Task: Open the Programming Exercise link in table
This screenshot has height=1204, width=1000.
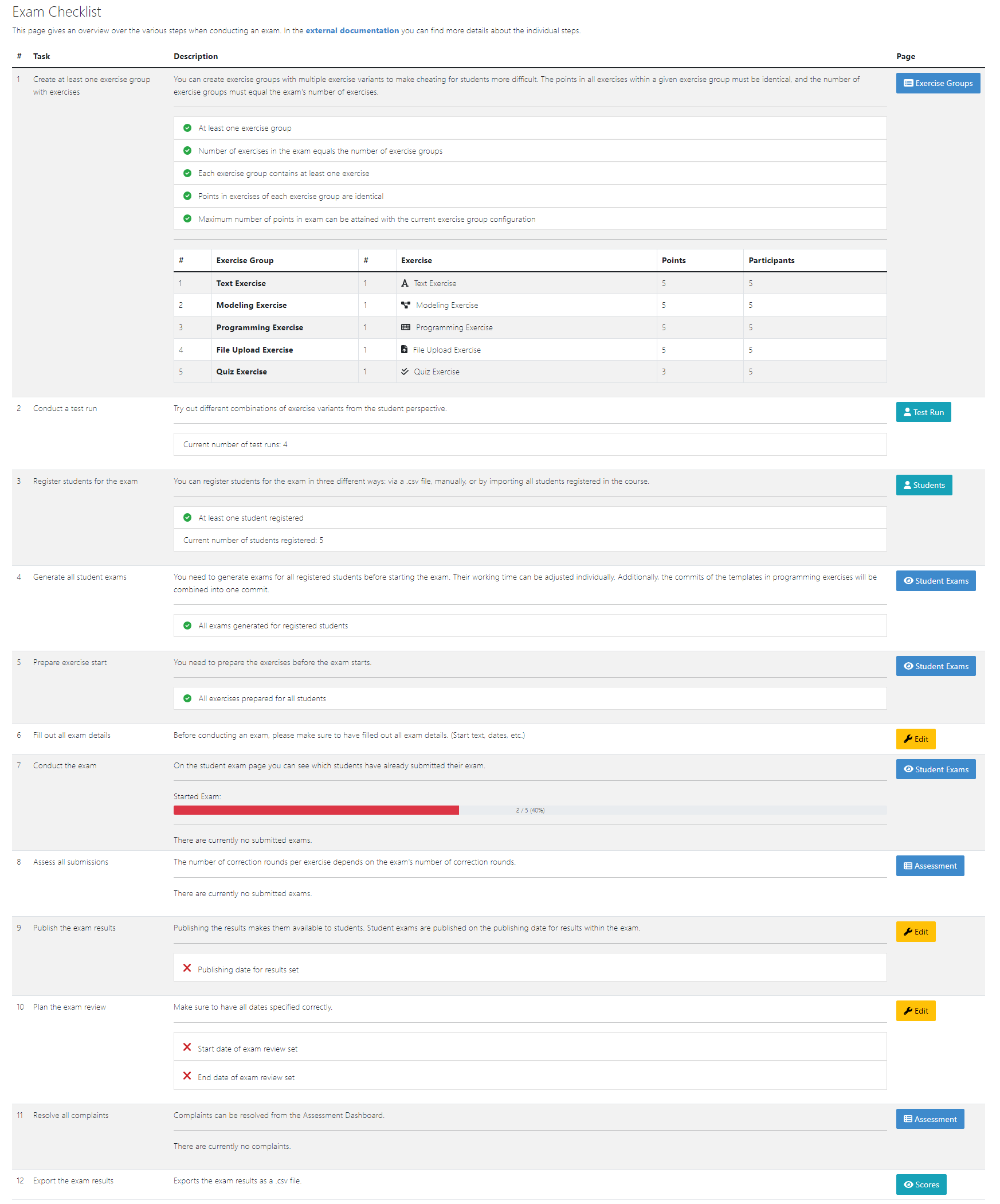Action: 454,327
